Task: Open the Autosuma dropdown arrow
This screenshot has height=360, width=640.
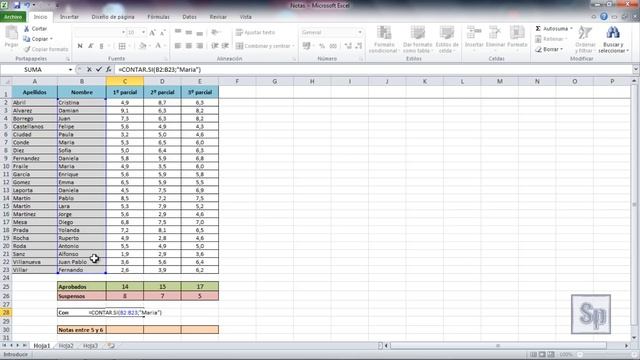Action: [571, 29]
